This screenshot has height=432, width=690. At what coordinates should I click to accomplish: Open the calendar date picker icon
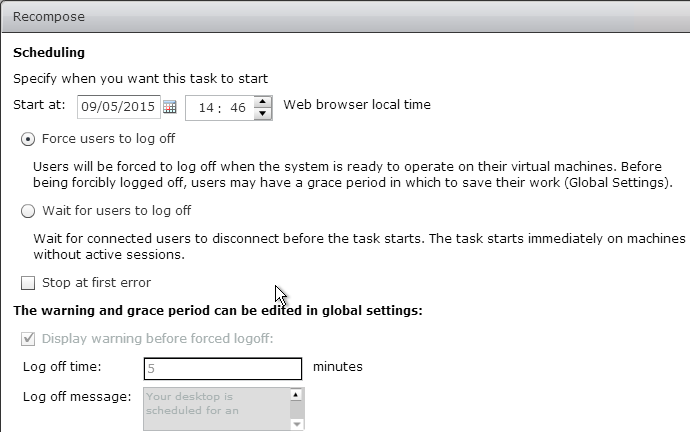(169, 107)
